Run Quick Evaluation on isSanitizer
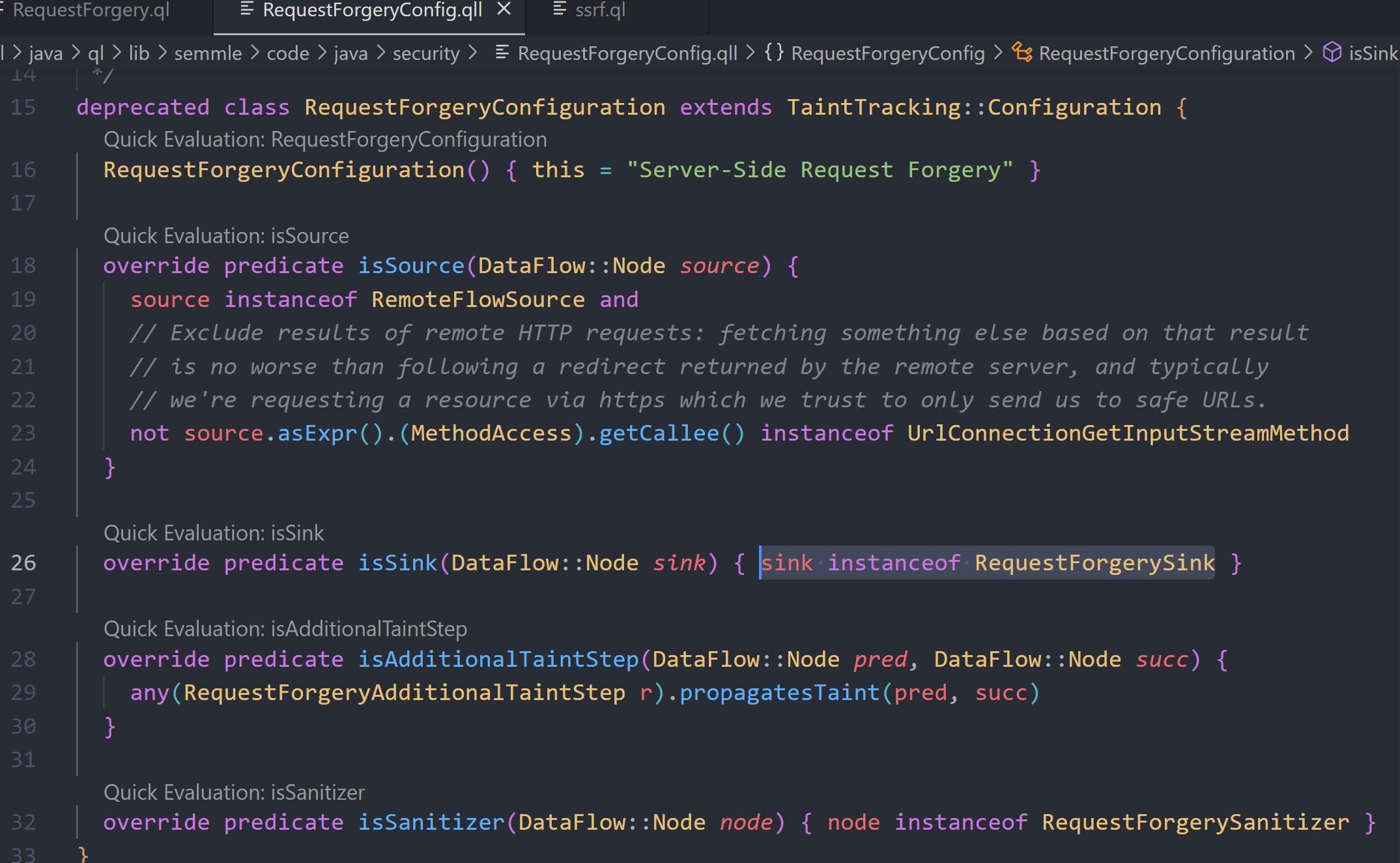This screenshot has height=863, width=1400. (234, 792)
